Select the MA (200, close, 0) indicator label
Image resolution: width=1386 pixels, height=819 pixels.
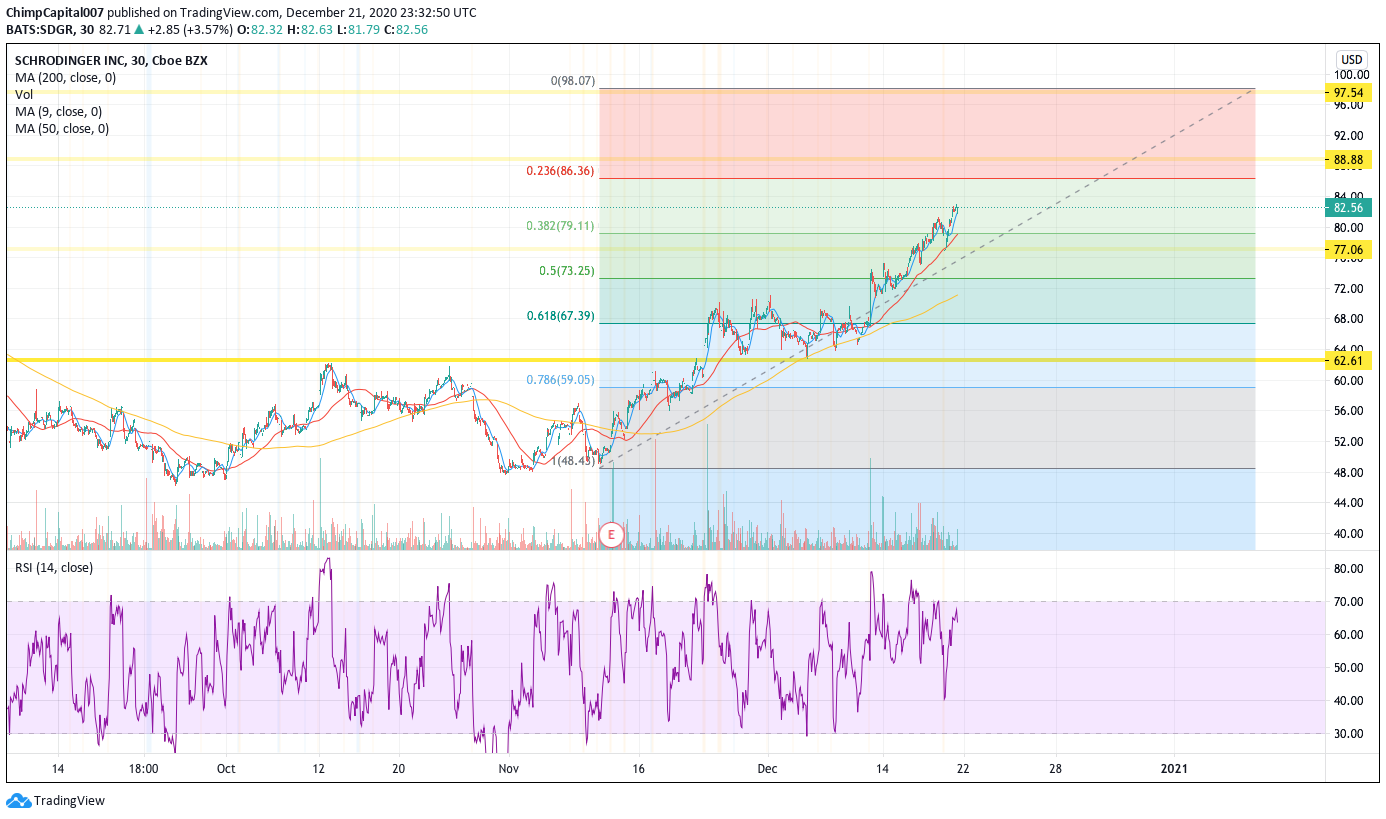point(65,77)
